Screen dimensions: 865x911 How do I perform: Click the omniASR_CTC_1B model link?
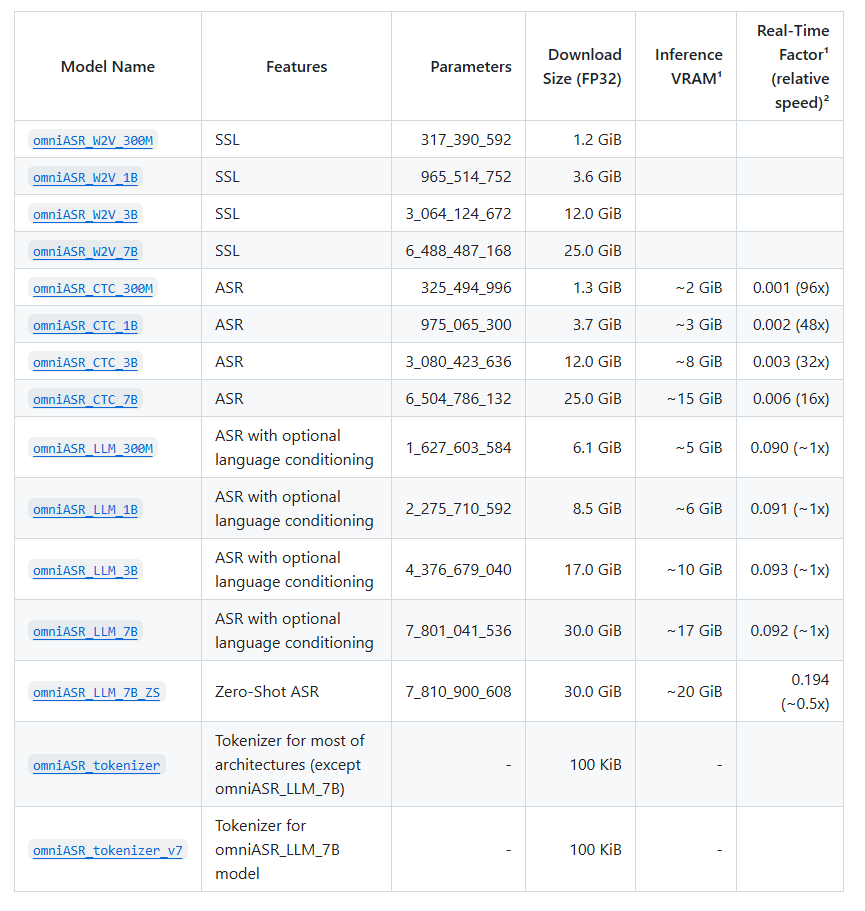pos(85,326)
